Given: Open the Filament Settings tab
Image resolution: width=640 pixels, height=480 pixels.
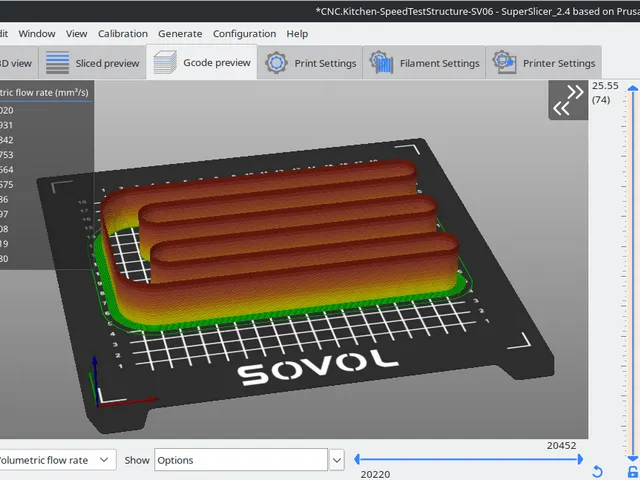Looking at the screenshot, I should 424,63.
